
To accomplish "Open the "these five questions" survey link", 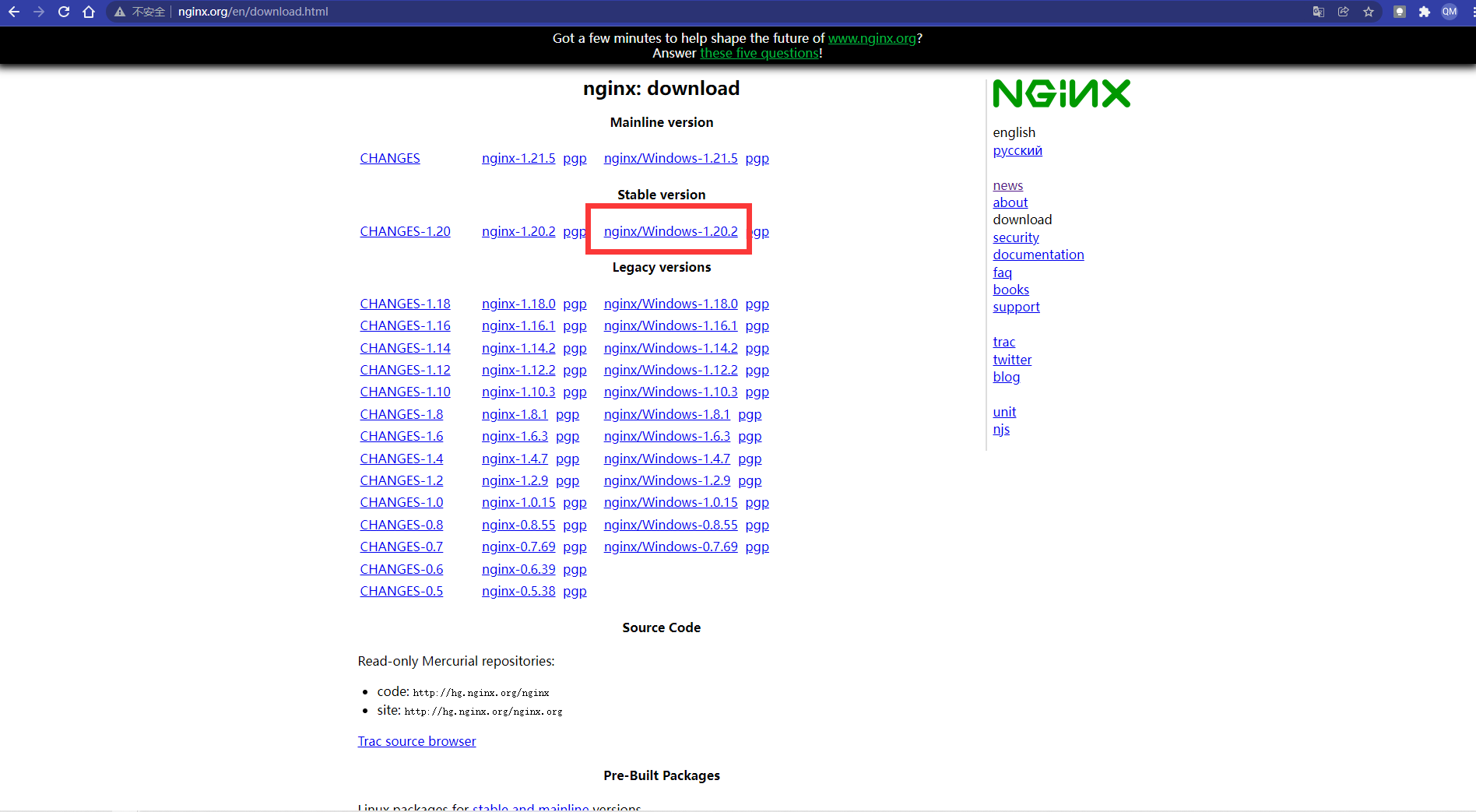I will [x=759, y=53].
